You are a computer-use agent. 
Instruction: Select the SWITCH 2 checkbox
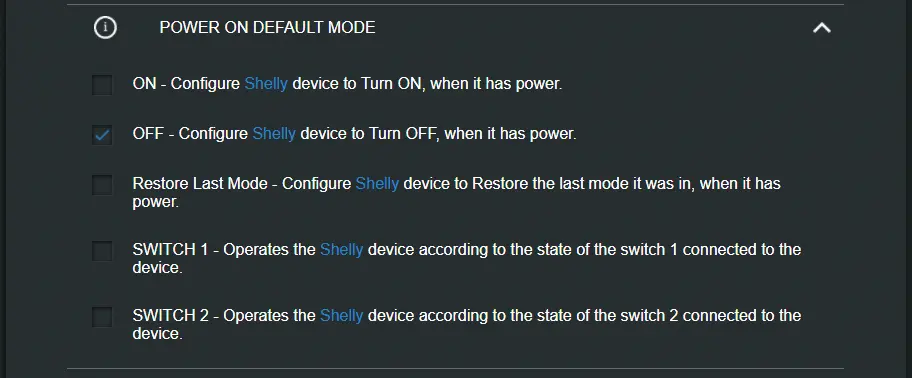(102, 316)
